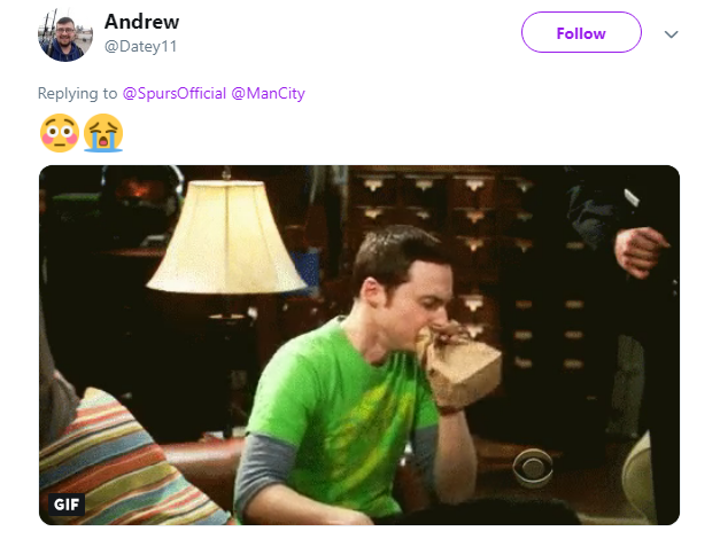Click the Follow button
This screenshot has width=720, height=539.
coord(581,33)
